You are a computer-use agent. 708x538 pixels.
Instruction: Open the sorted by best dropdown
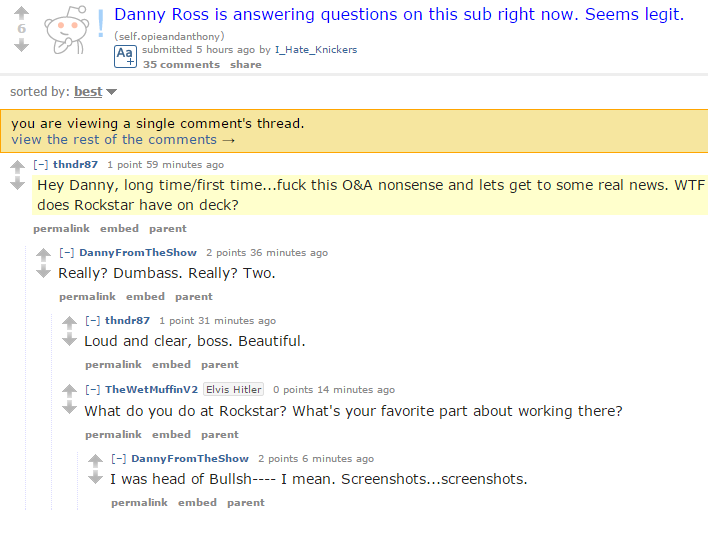pos(95,92)
